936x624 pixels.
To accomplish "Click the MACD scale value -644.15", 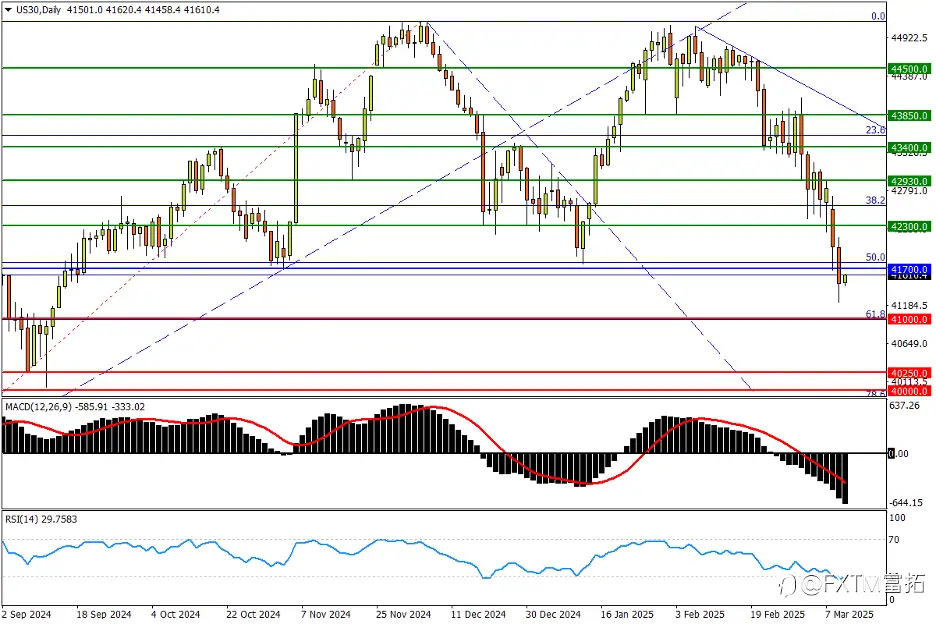I will [x=906, y=503].
